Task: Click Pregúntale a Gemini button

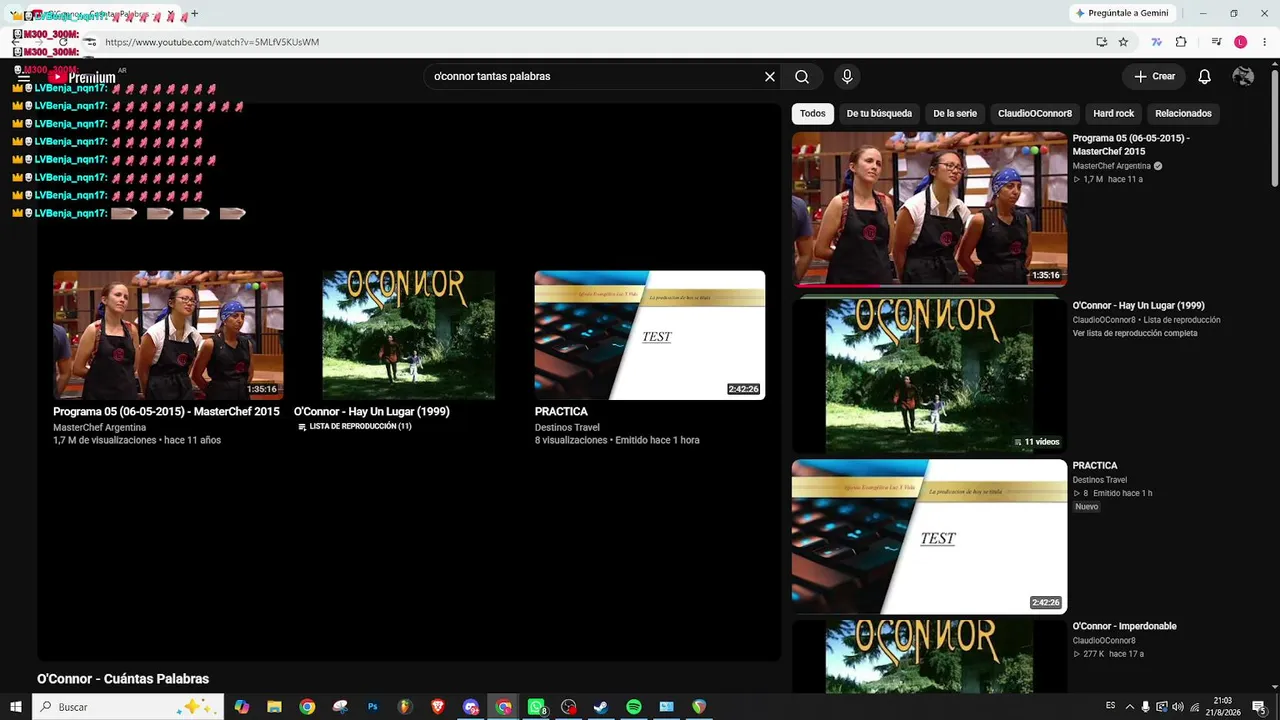Action: (x=1122, y=13)
